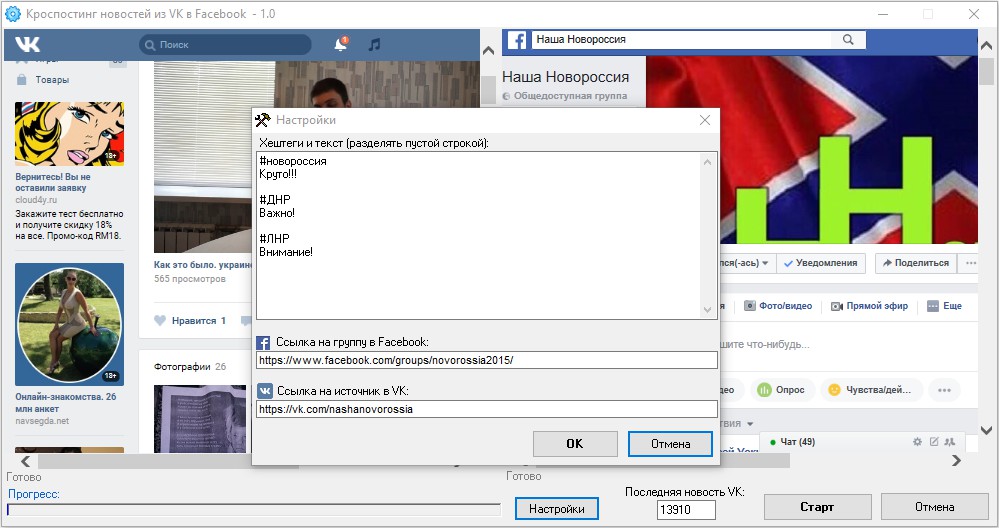This screenshot has width=999, height=528.
Task: Click Отмена in the Настройки dialog
Action: pyautogui.click(x=670, y=444)
